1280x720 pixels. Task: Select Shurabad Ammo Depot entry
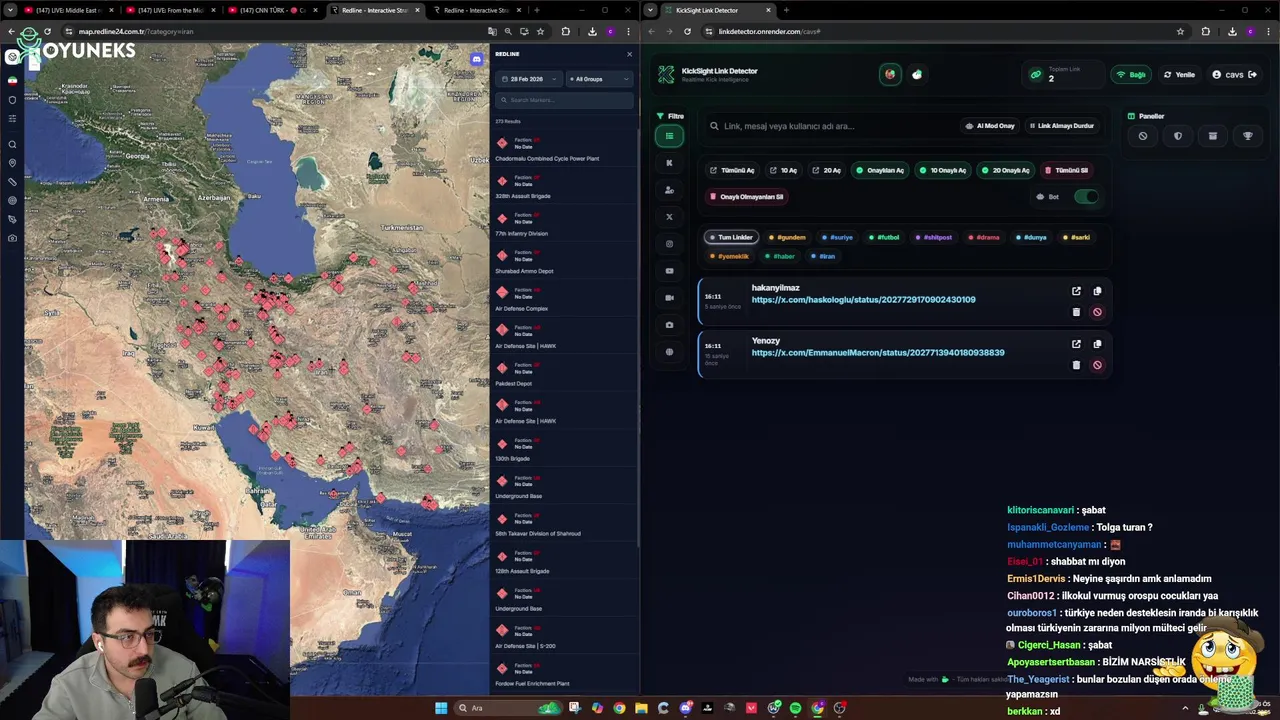[564, 261]
